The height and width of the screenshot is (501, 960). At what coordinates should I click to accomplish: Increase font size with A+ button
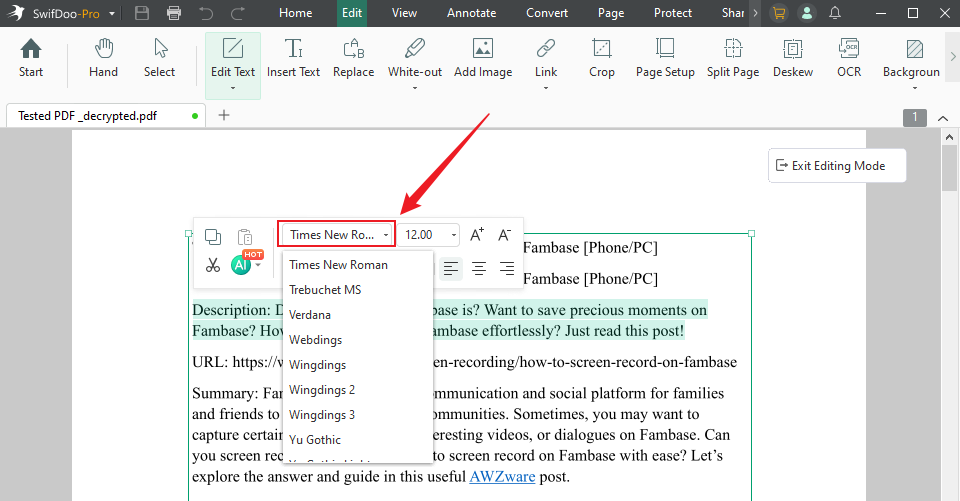click(x=477, y=235)
